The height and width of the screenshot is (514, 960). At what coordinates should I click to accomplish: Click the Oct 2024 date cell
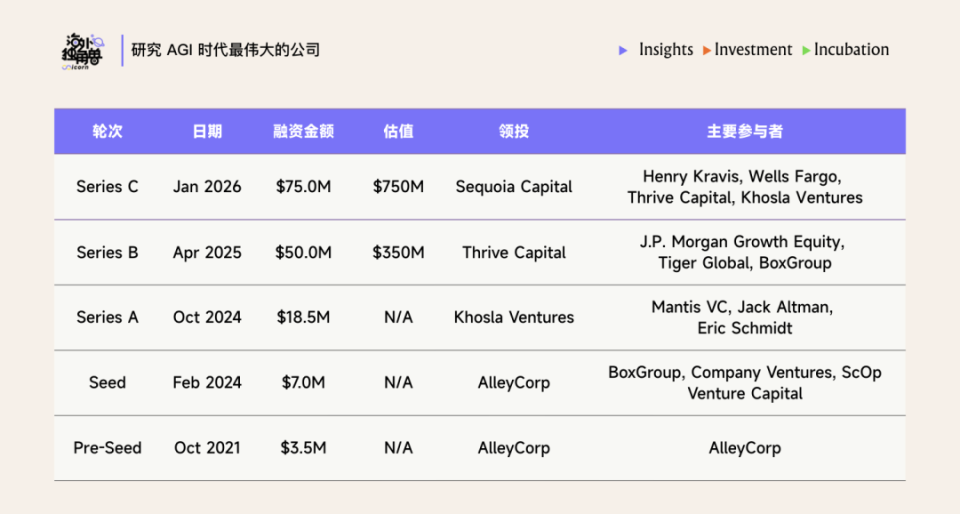[207, 317]
